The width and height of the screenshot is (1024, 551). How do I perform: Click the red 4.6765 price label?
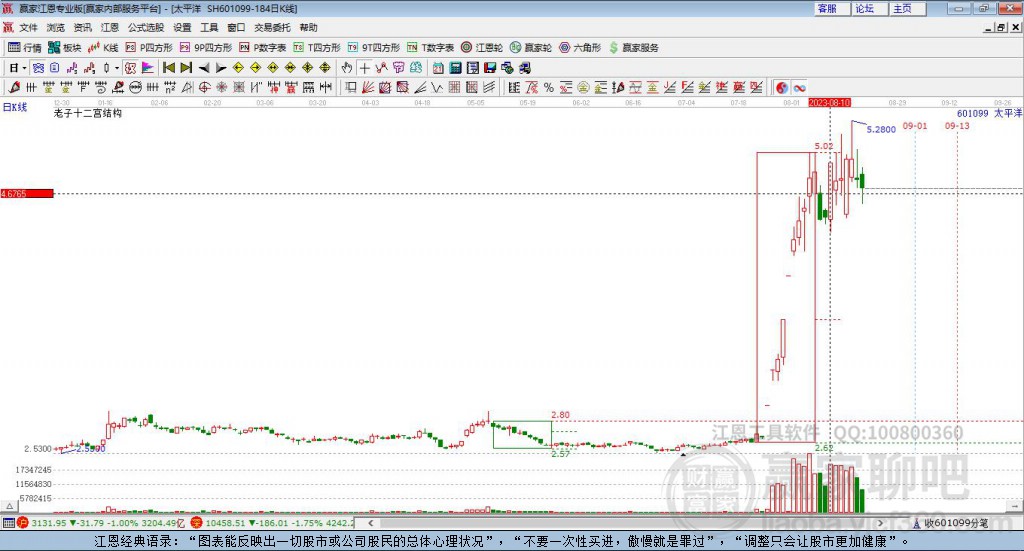pyautogui.click(x=27, y=194)
